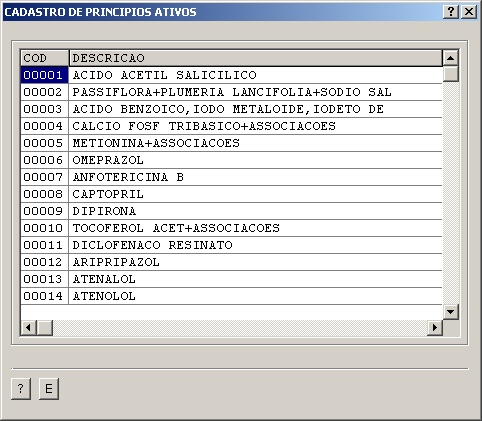Click the E button at bottom
The width and height of the screenshot is (482, 421).
point(49,389)
